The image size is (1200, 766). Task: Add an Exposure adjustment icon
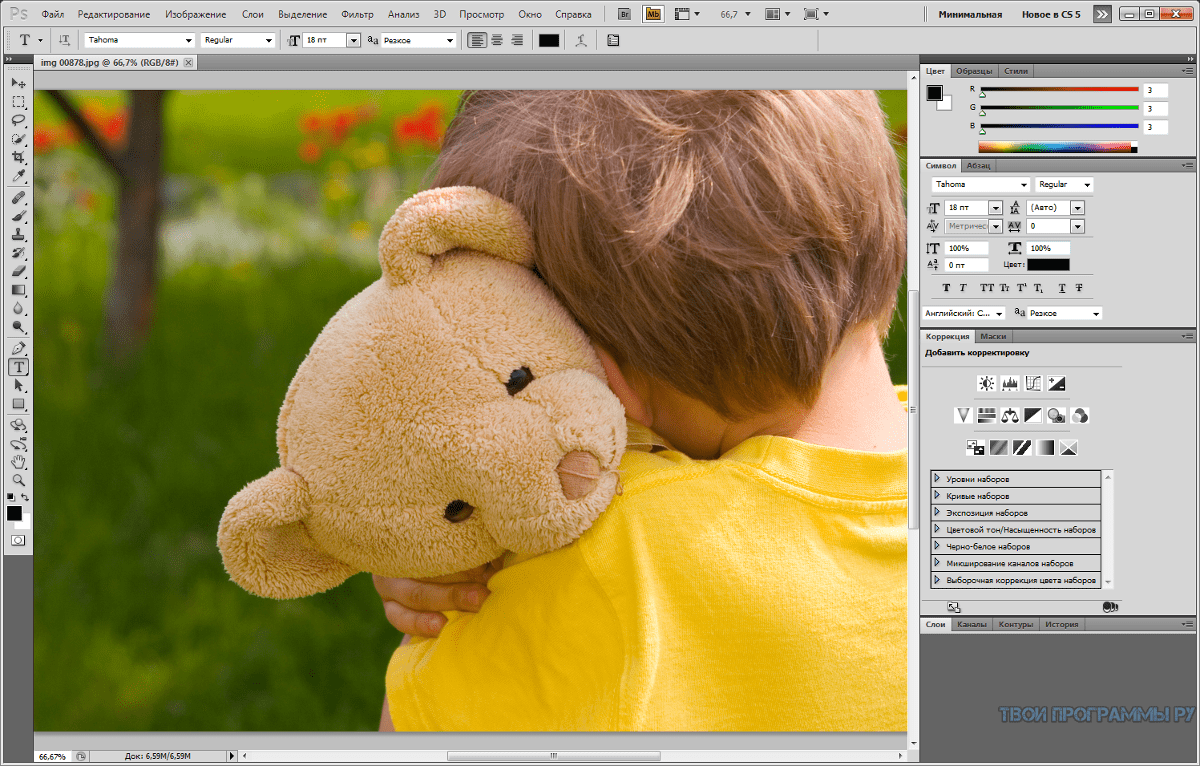1056,383
